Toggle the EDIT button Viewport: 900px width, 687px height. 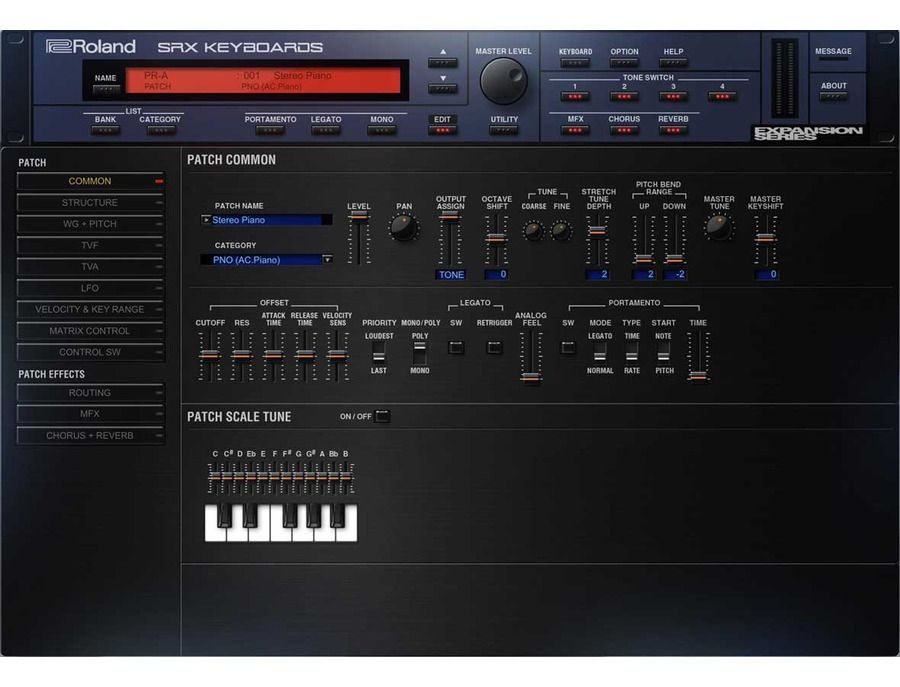tap(443, 130)
